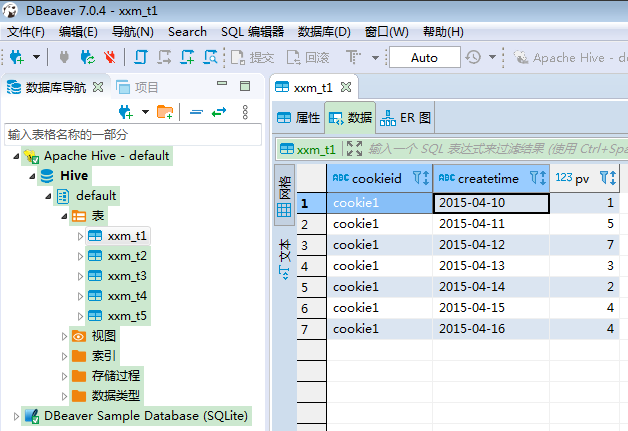Click the new database connection plug icon
This screenshot has height=431, width=628.
17,57
